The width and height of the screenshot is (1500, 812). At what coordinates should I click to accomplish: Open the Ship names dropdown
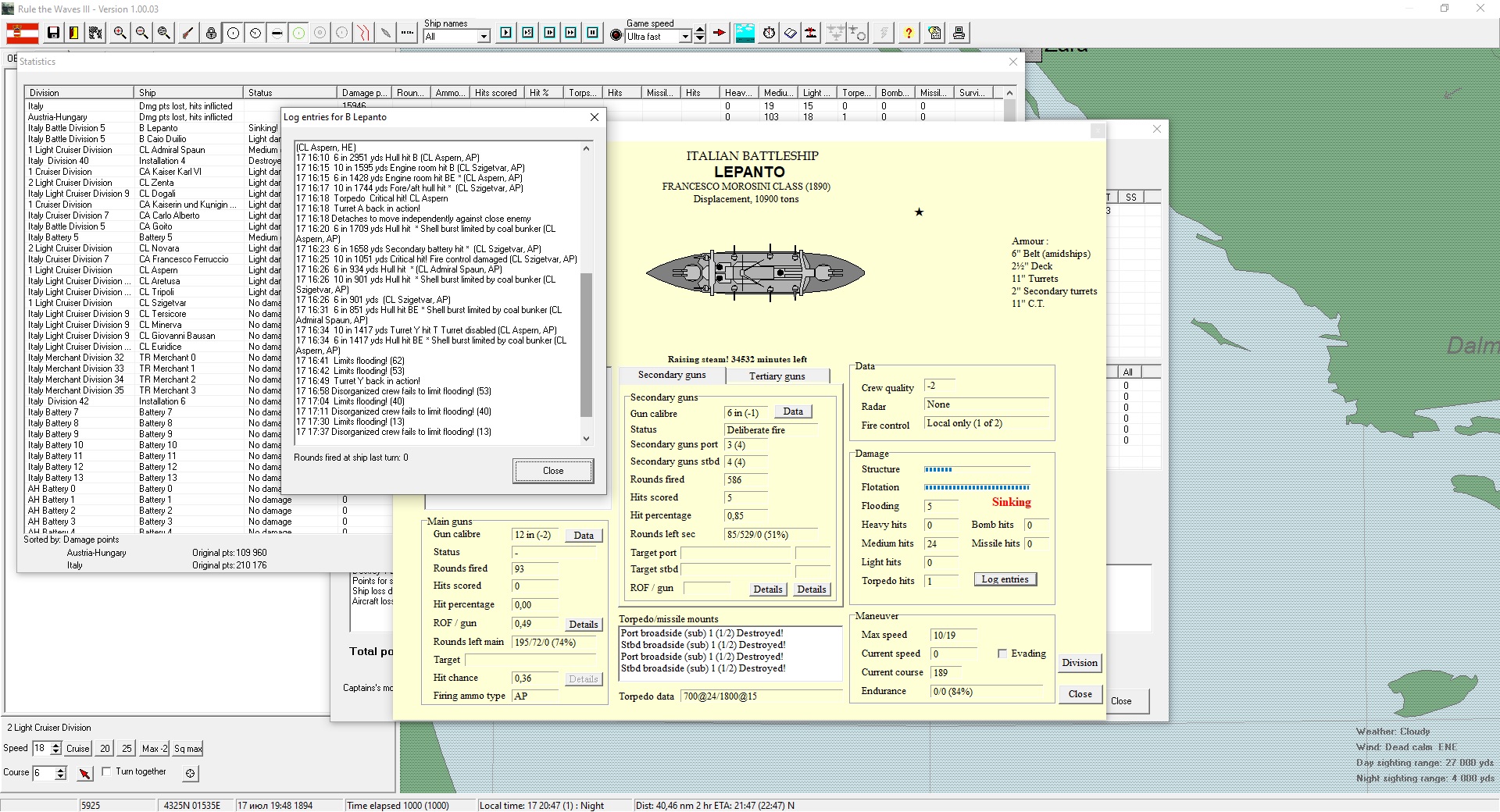pos(484,37)
